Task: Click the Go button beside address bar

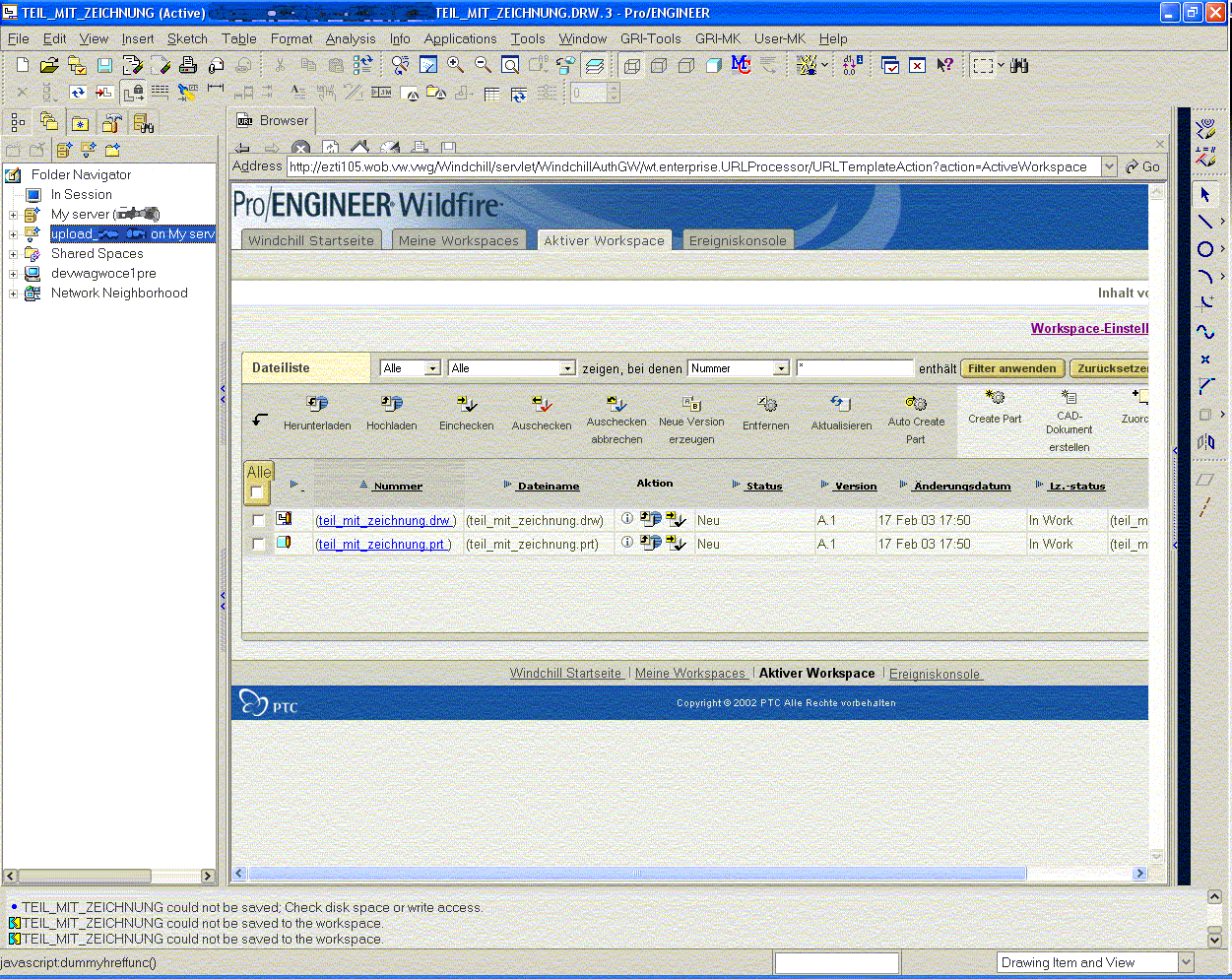Action: pyautogui.click(x=1142, y=166)
